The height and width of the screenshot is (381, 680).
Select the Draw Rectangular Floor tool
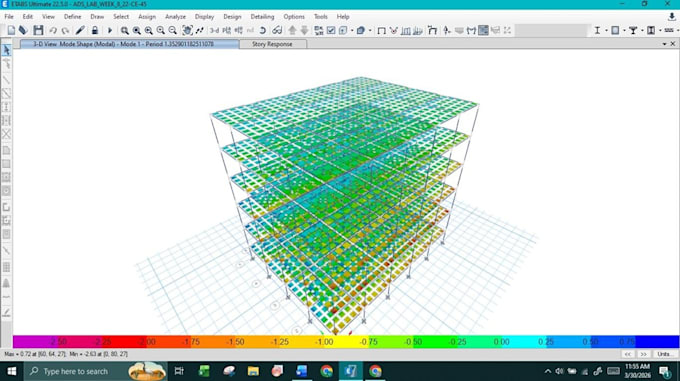pos(7,164)
